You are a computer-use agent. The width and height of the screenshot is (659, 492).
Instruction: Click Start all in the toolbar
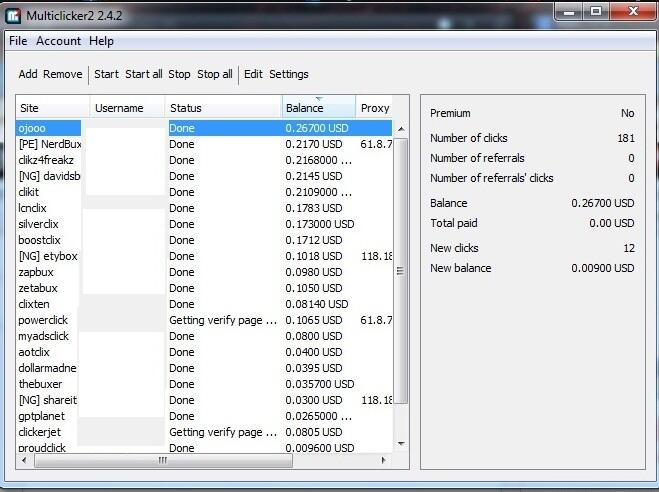coord(144,74)
